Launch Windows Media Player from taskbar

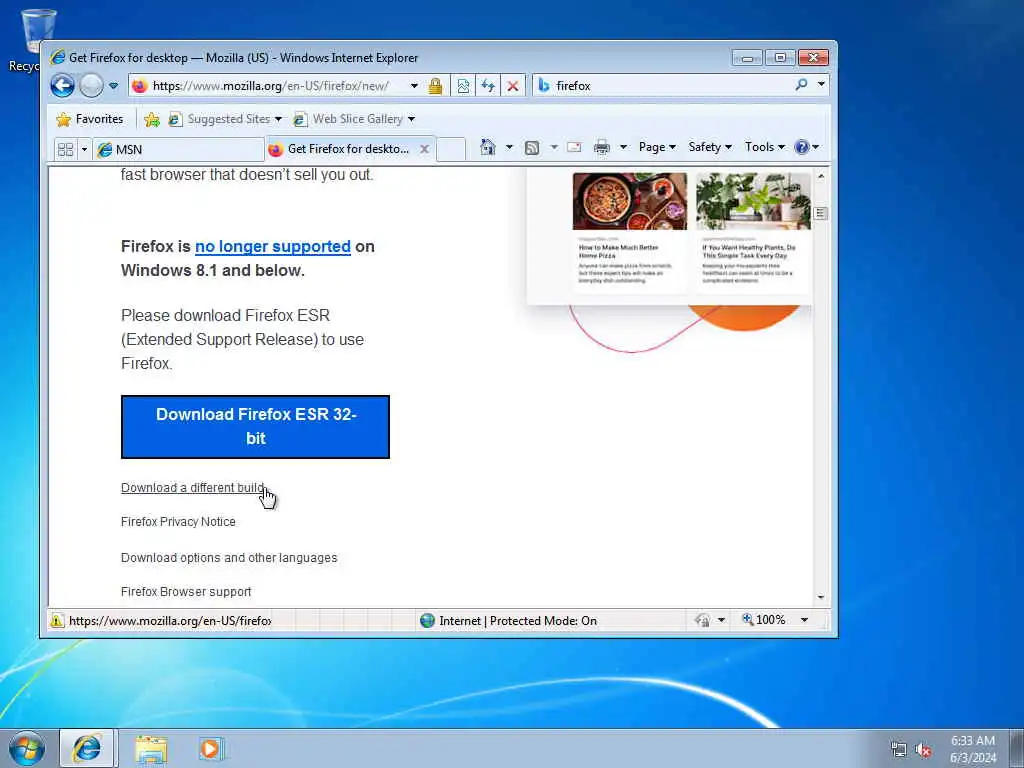coord(211,749)
